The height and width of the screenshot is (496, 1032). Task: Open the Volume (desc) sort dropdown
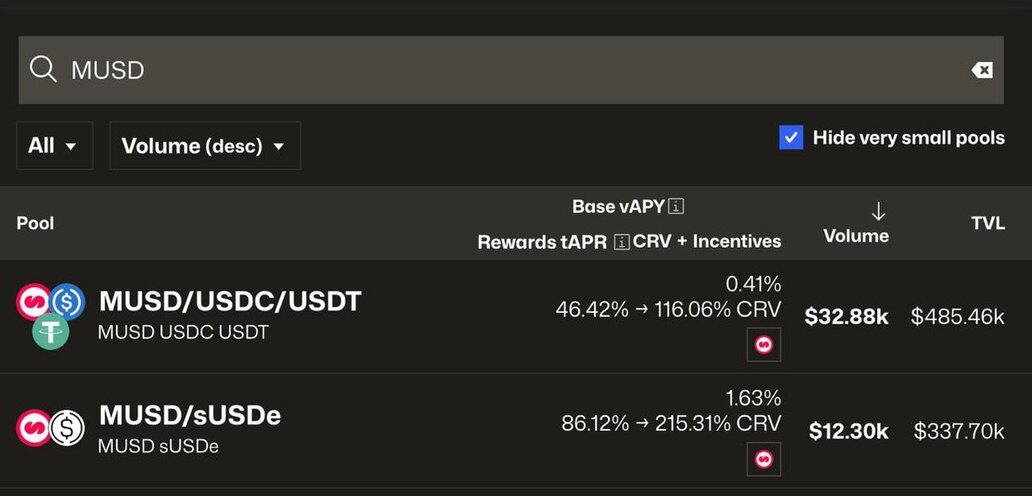coord(204,146)
